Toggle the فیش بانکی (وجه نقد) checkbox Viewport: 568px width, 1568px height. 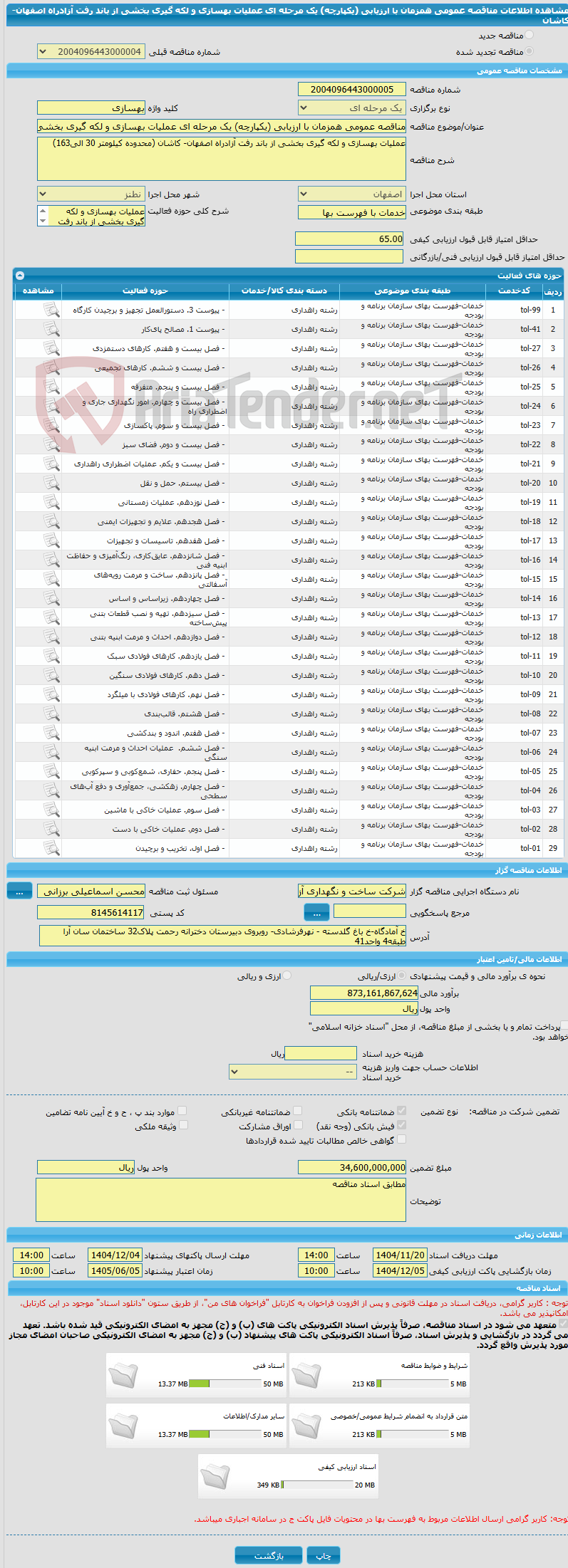[401, 1125]
